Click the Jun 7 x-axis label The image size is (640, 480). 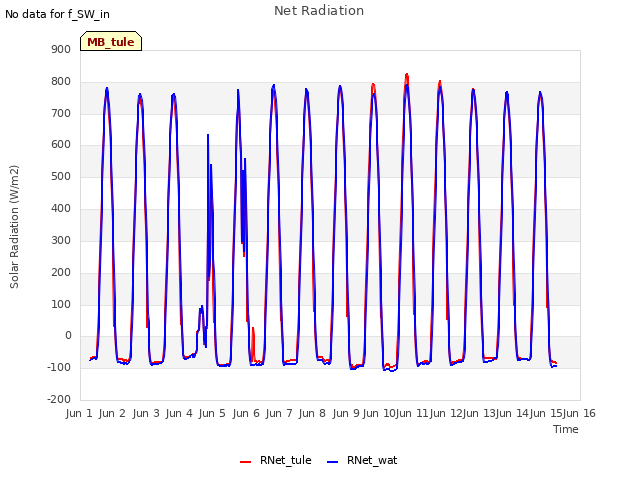(x=279, y=413)
